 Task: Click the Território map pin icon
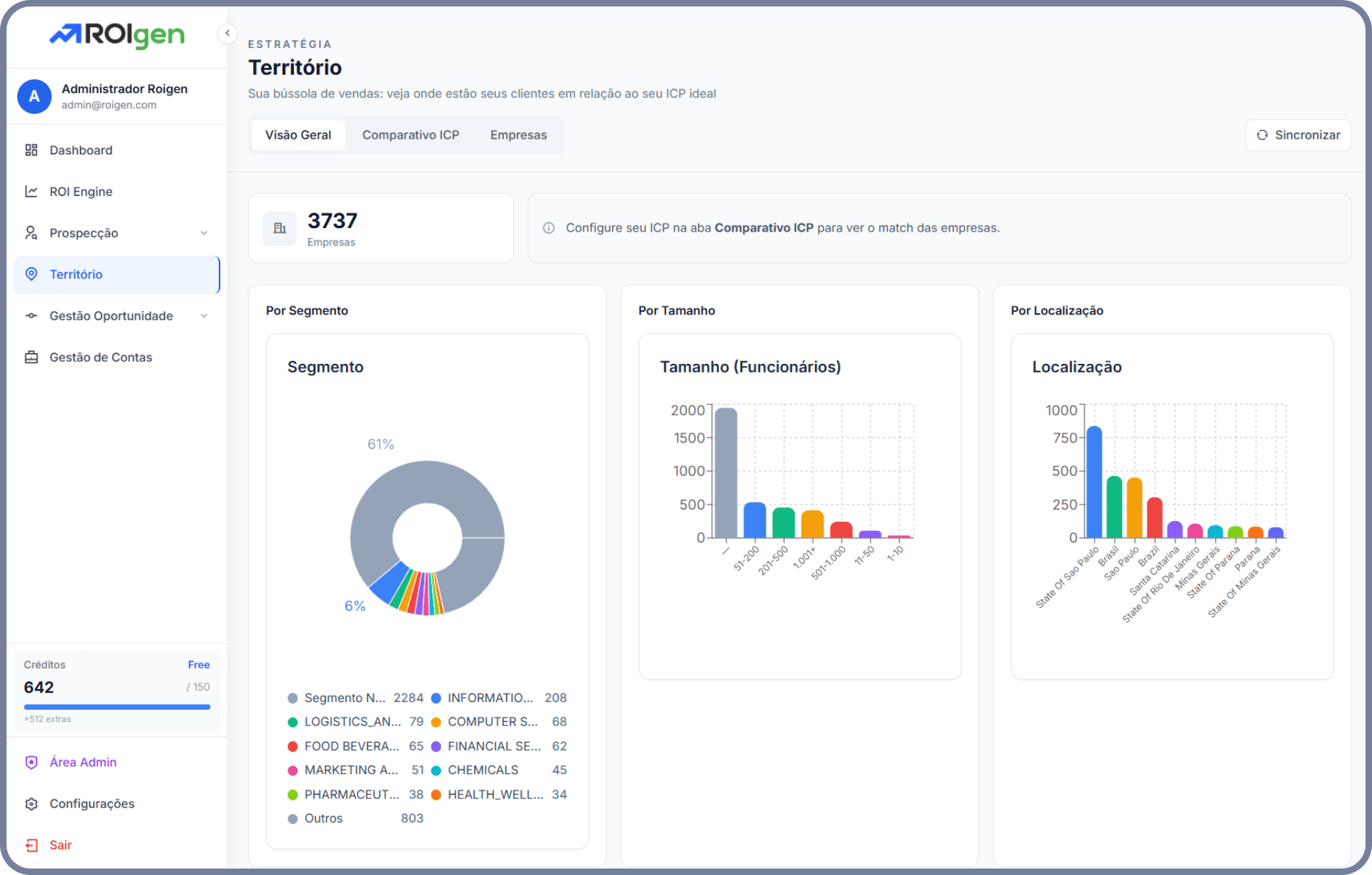[x=31, y=275]
